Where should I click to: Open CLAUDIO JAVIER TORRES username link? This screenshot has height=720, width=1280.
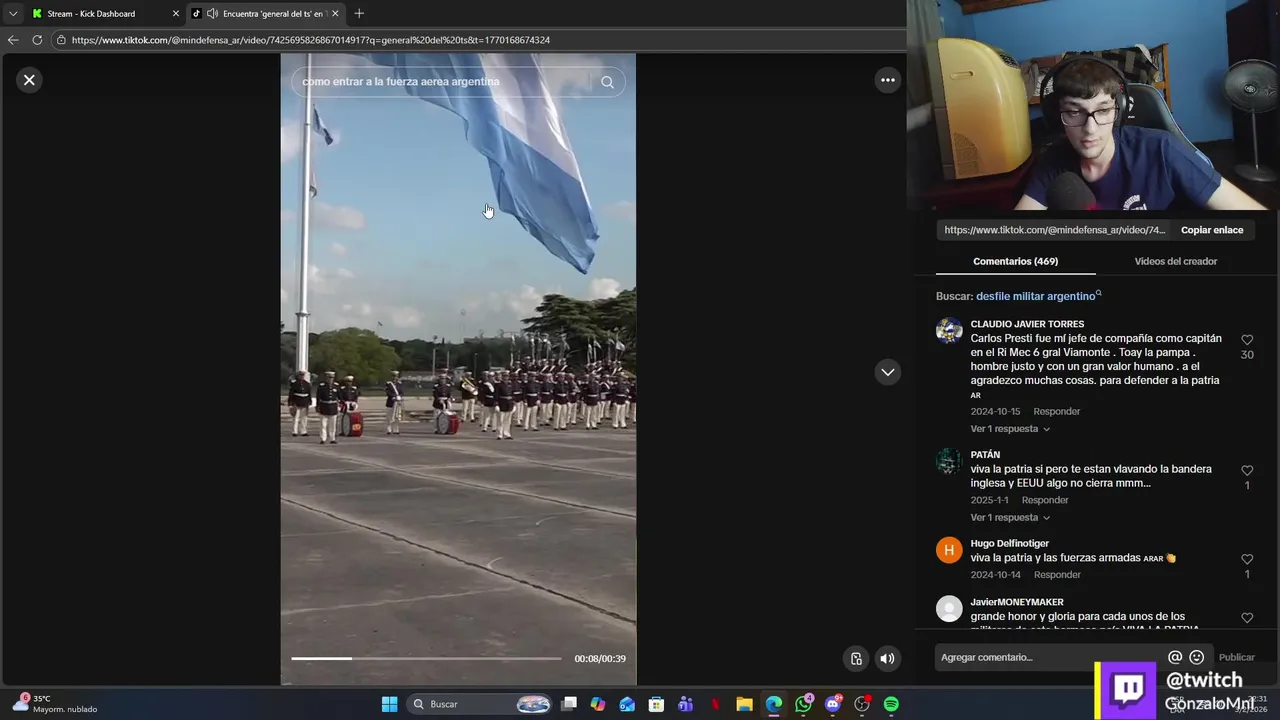(1027, 324)
